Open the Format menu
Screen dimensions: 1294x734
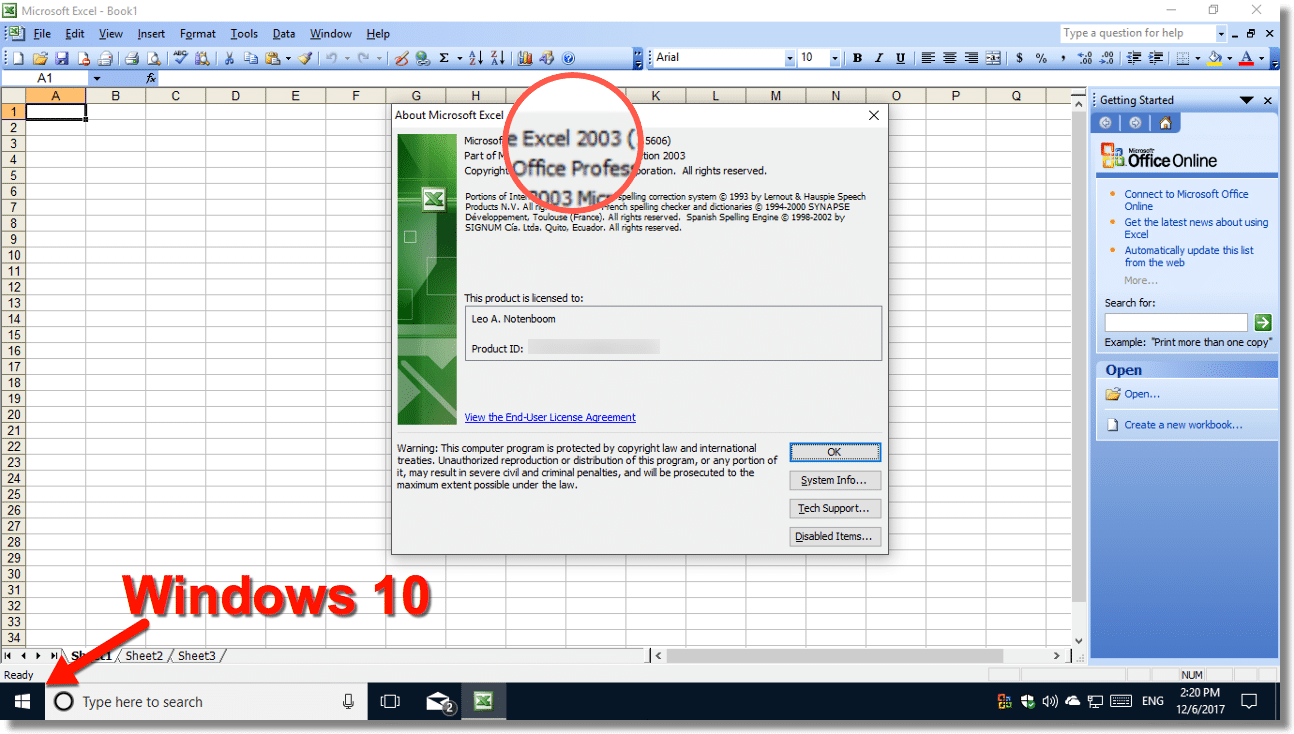pyautogui.click(x=198, y=34)
